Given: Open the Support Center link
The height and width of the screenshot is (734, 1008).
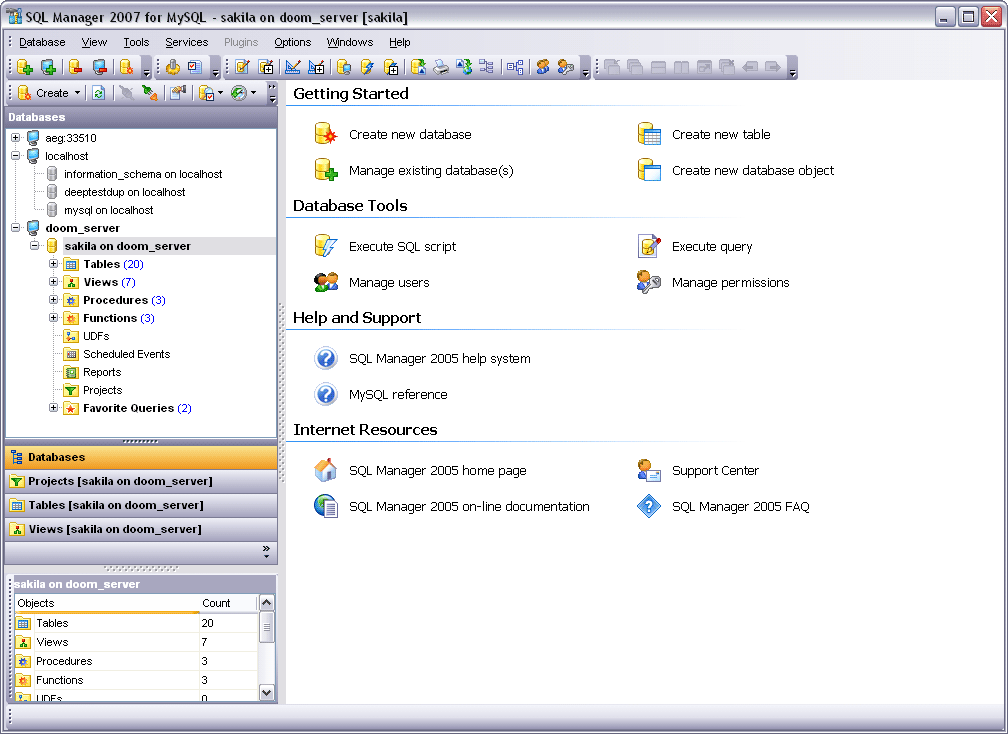Looking at the screenshot, I should [x=698, y=470].
